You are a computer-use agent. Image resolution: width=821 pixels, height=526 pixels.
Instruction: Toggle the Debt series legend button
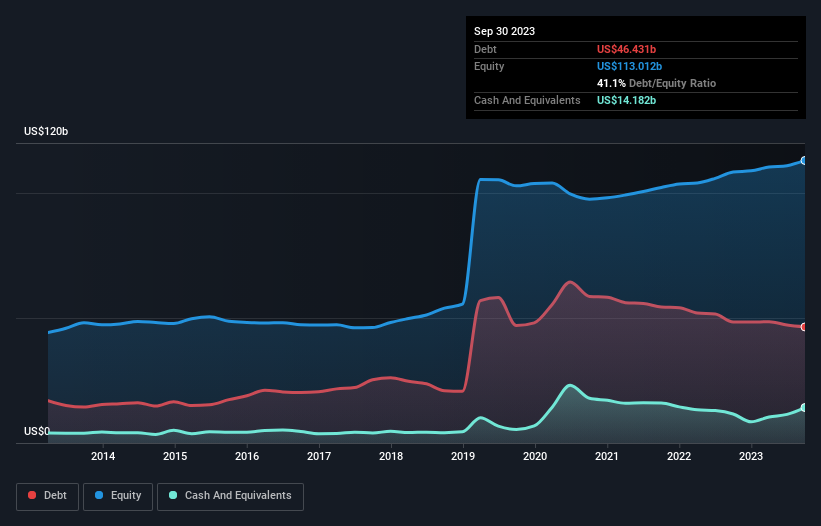48,496
